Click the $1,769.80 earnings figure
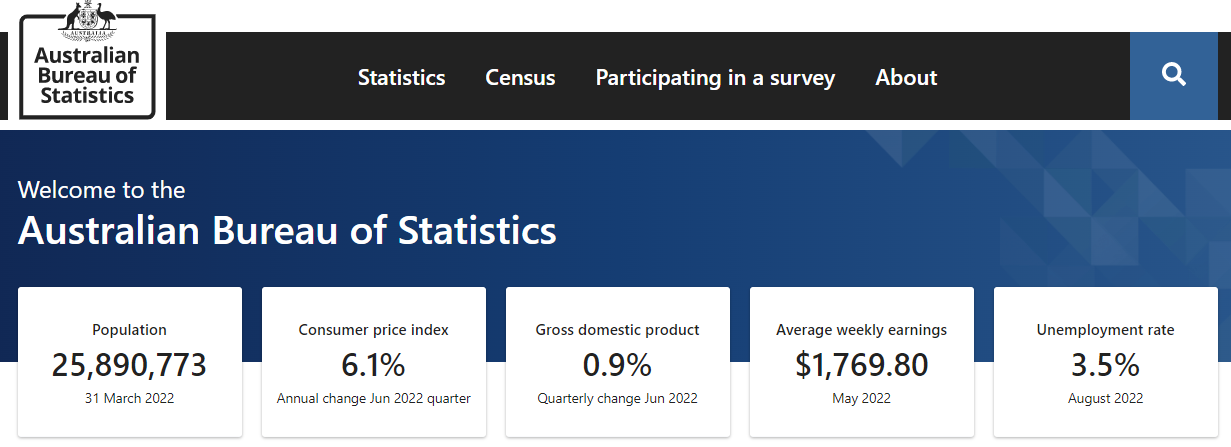 pos(862,365)
